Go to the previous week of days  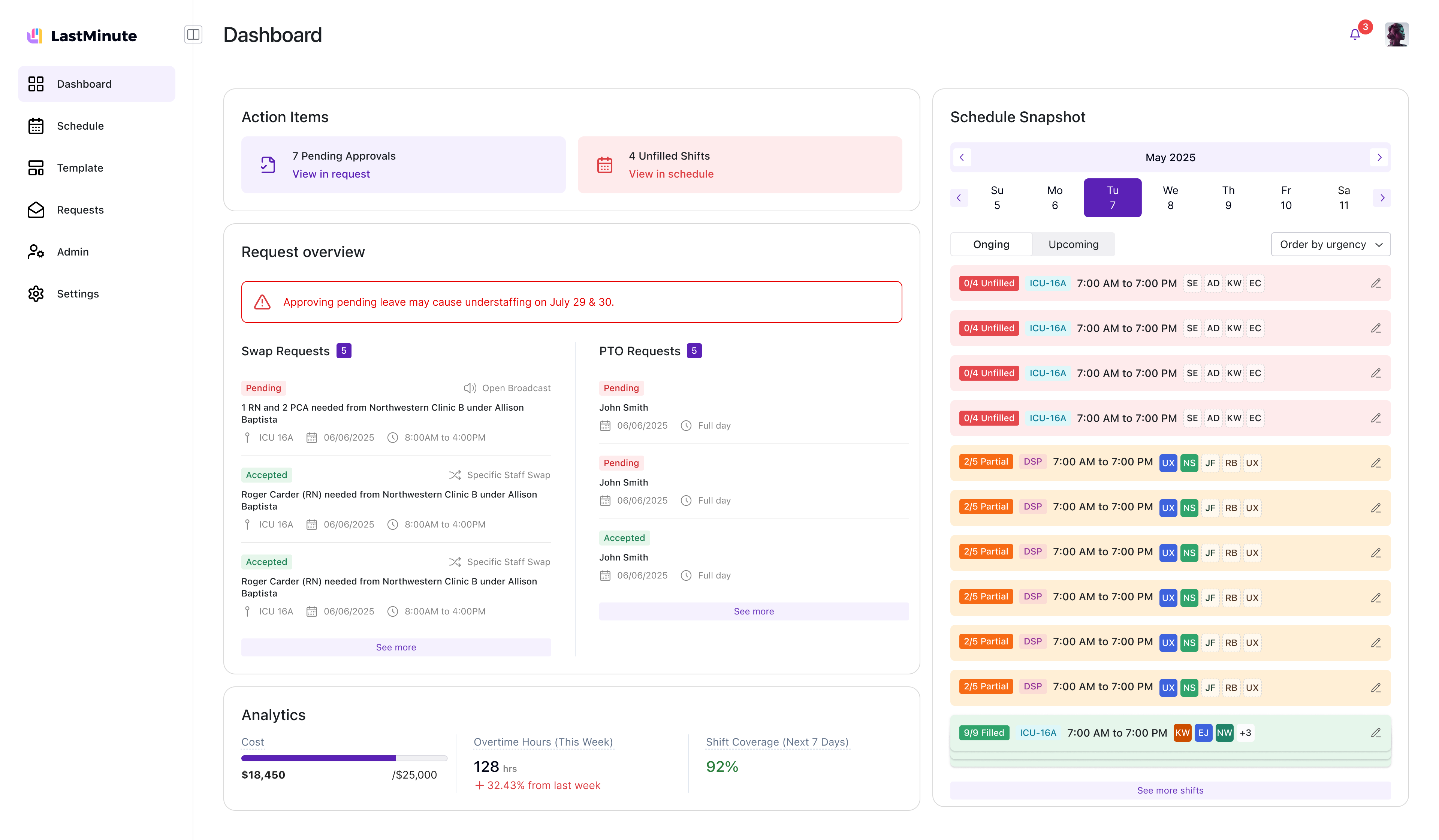[959, 197]
